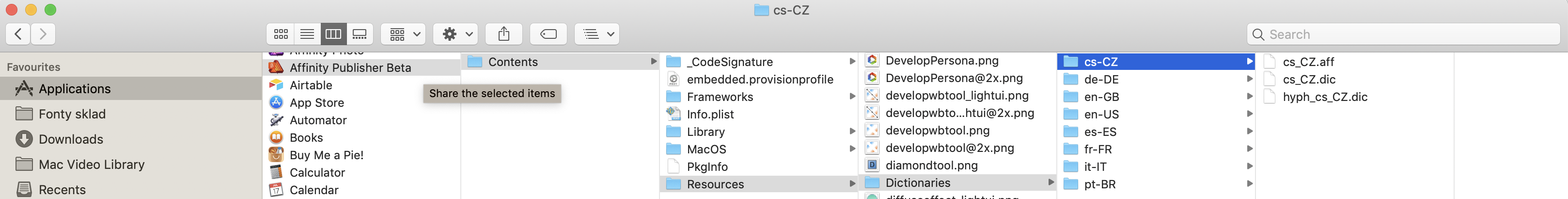Select column view mode
The width and height of the screenshot is (1568, 199).
pyautogui.click(x=333, y=34)
